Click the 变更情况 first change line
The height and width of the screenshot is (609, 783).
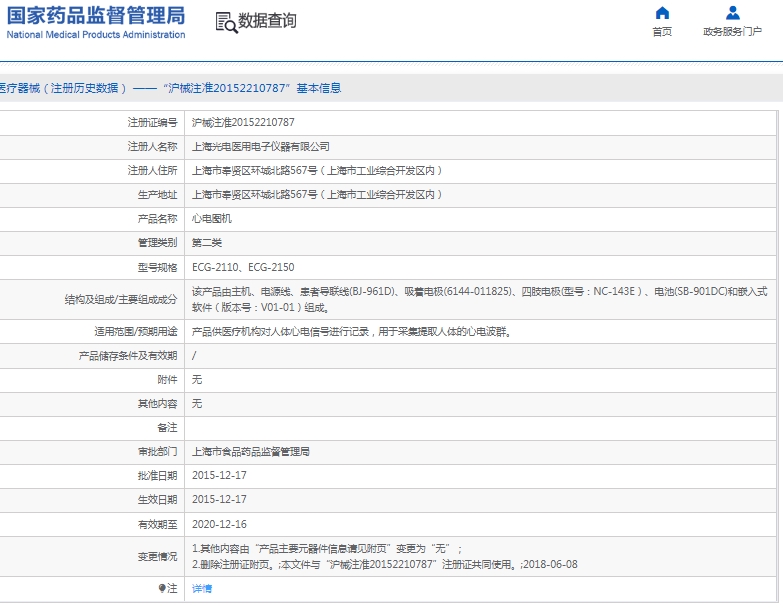coord(327,549)
